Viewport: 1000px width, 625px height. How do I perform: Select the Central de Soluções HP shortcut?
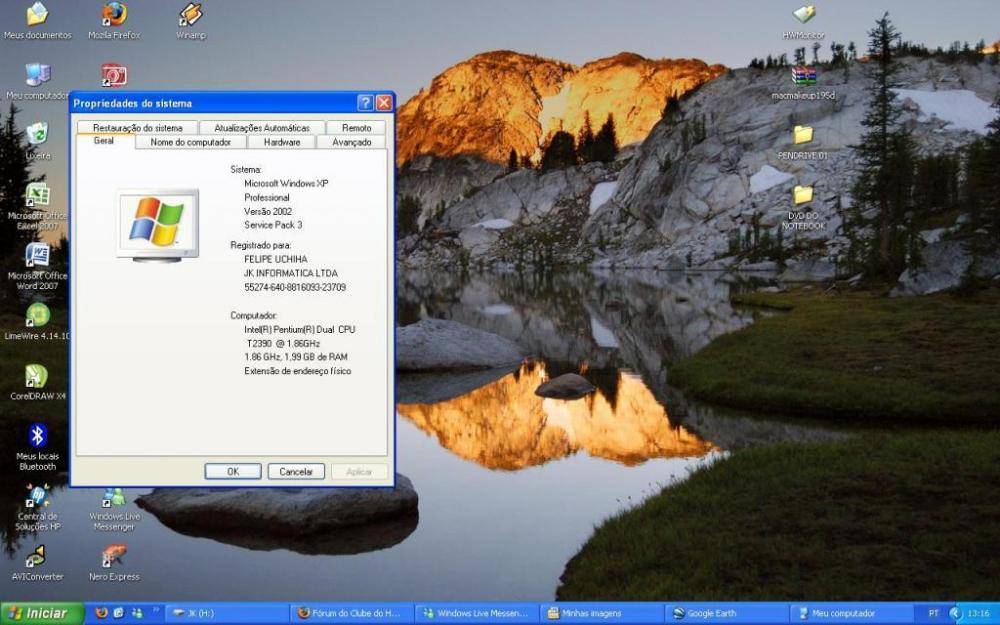(38, 508)
